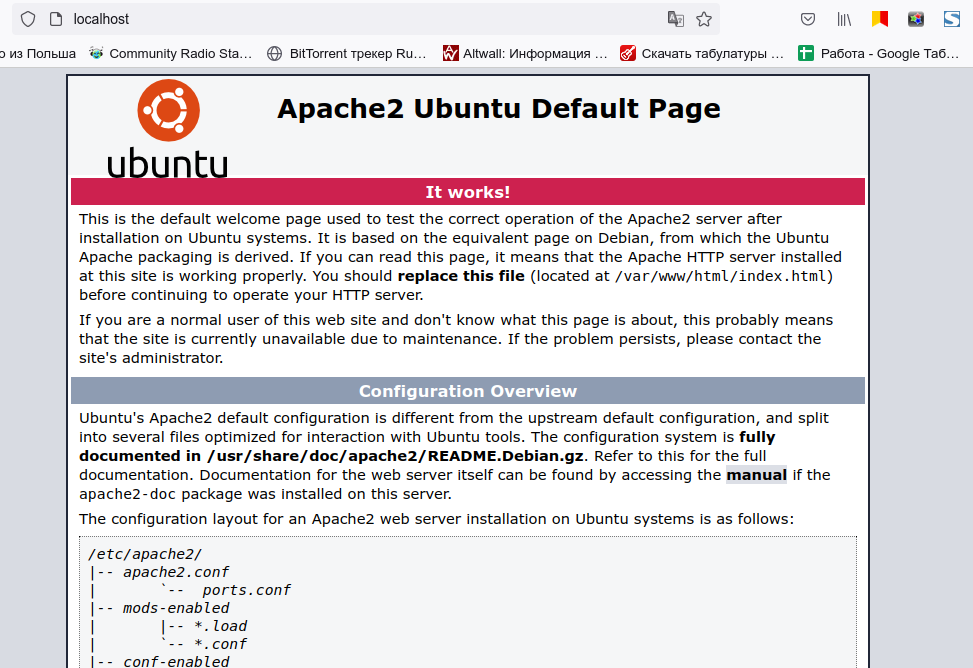Click the Community Radio bookmark favicon
973x668 pixels.
coord(96,53)
